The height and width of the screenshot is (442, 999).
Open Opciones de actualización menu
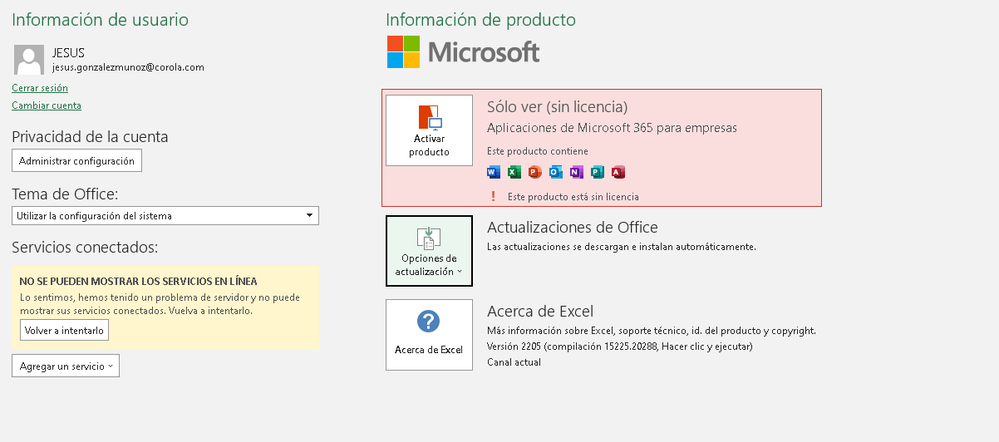[x=429, y=251]
